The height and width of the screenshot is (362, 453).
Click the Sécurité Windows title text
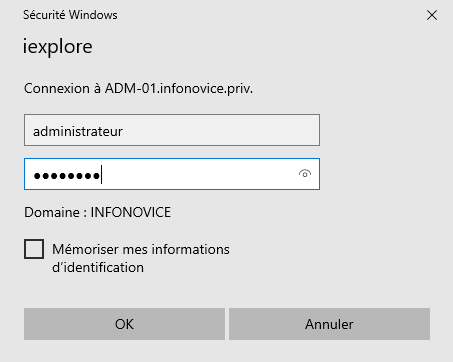(70, 15)
